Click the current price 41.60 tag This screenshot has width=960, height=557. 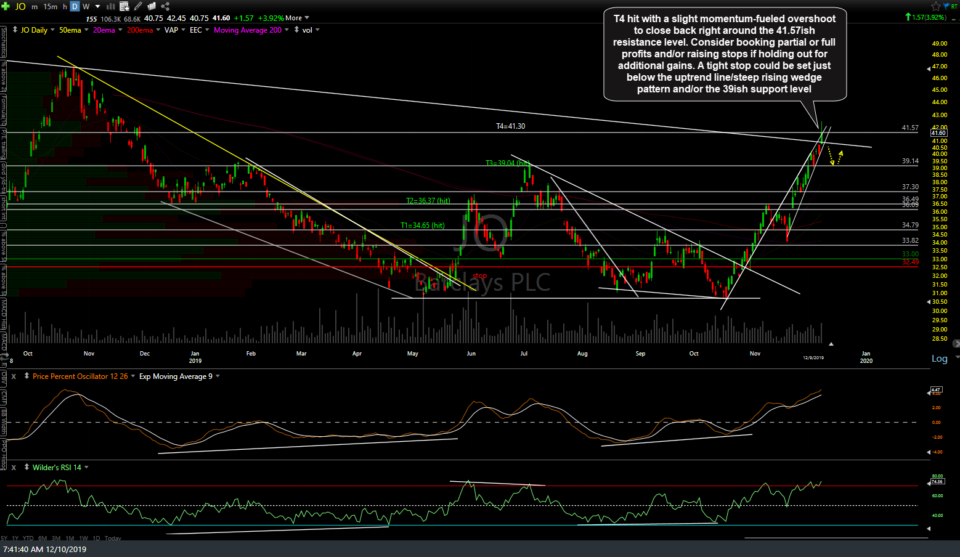(x=939, y=132)
